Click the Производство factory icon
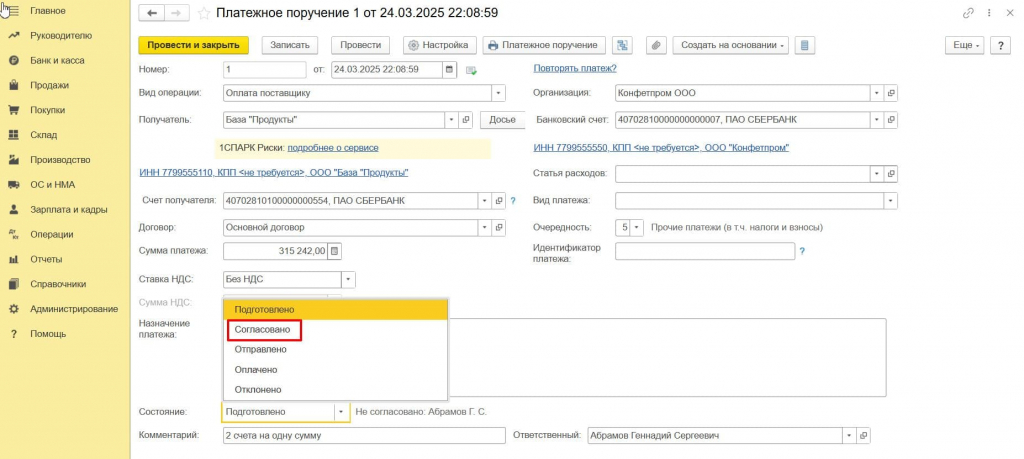Viewport: 1024px width, 459px height. [13, 160]
